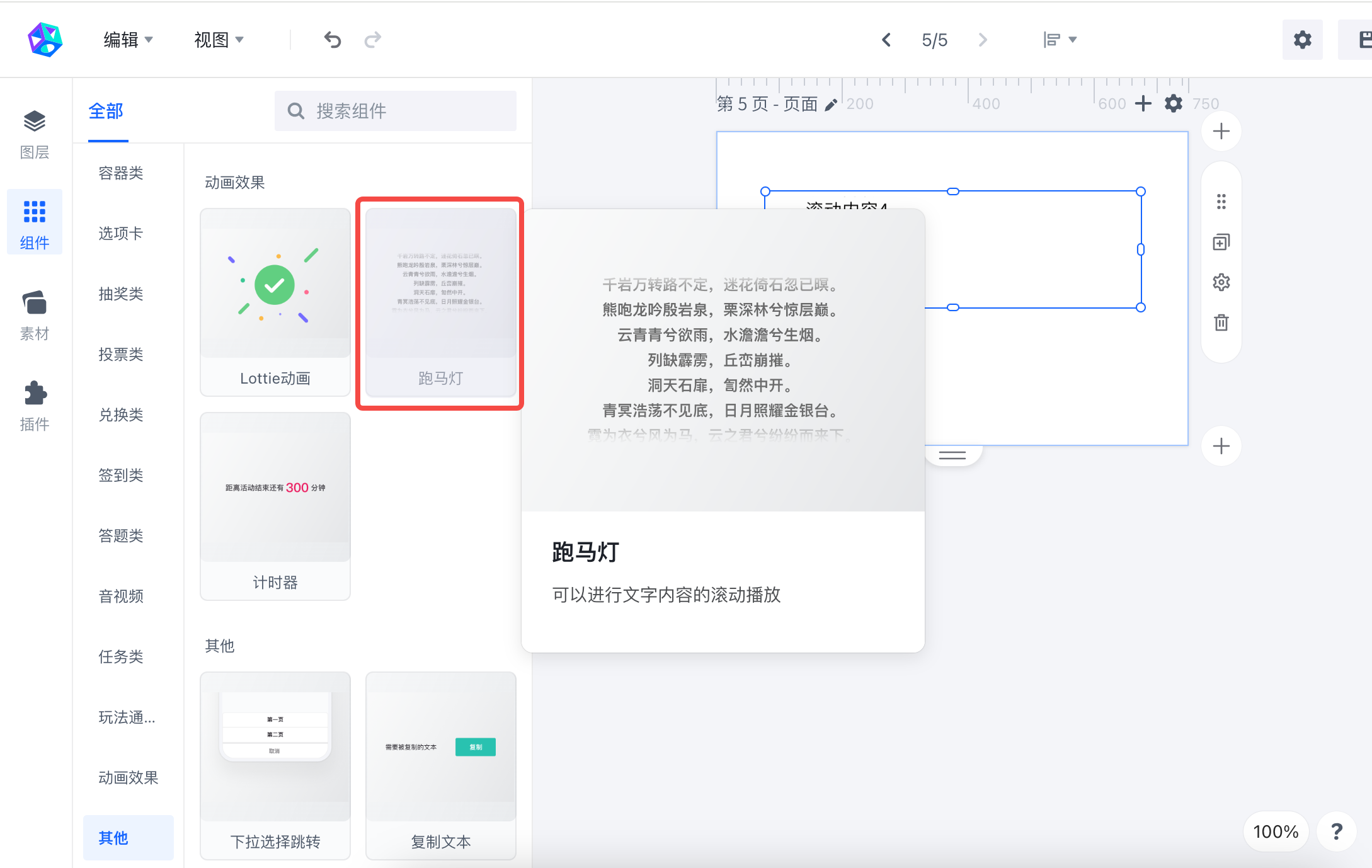
Task: Open page settings gear near ruler
Action: point(1174,103)
